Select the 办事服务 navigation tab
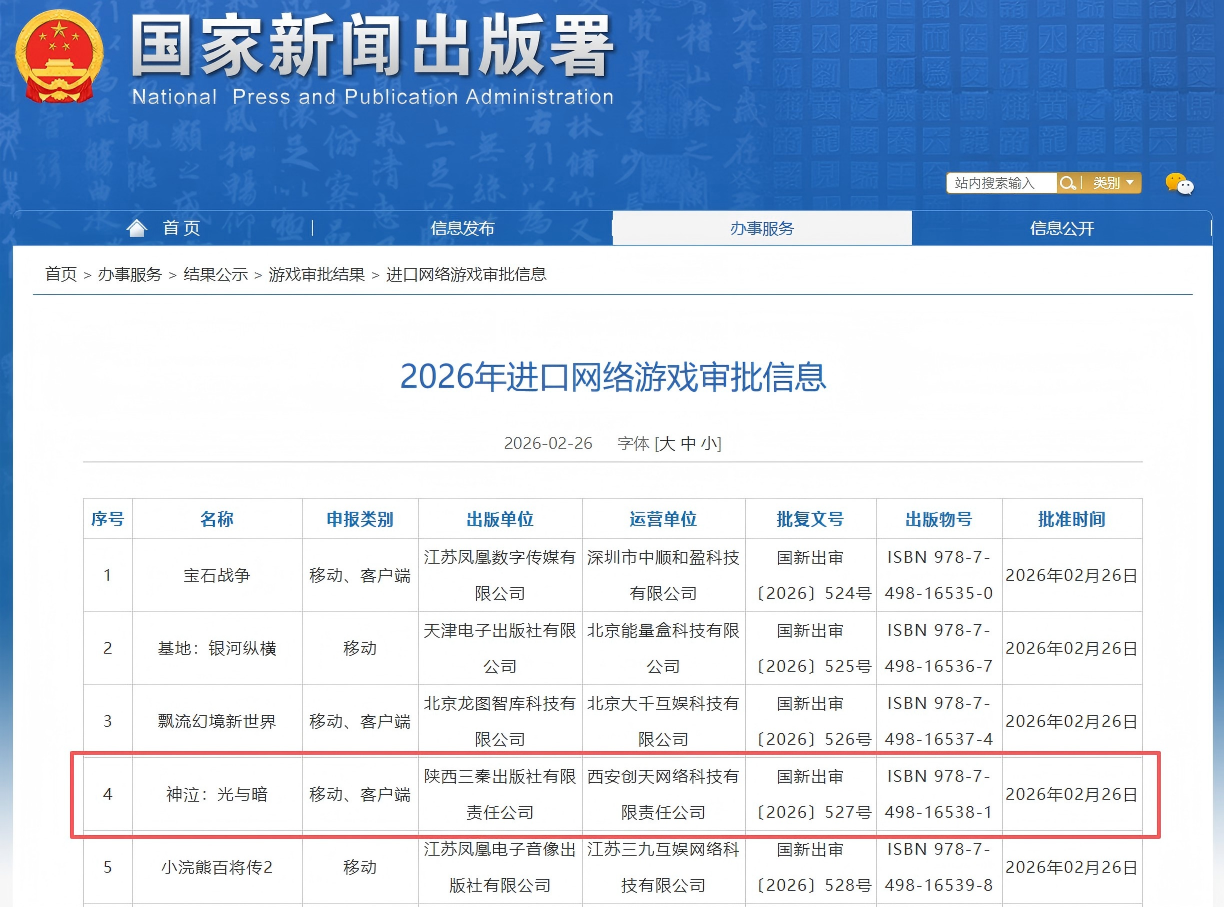Screen dimensions: 1224x907 coord(762,228)
